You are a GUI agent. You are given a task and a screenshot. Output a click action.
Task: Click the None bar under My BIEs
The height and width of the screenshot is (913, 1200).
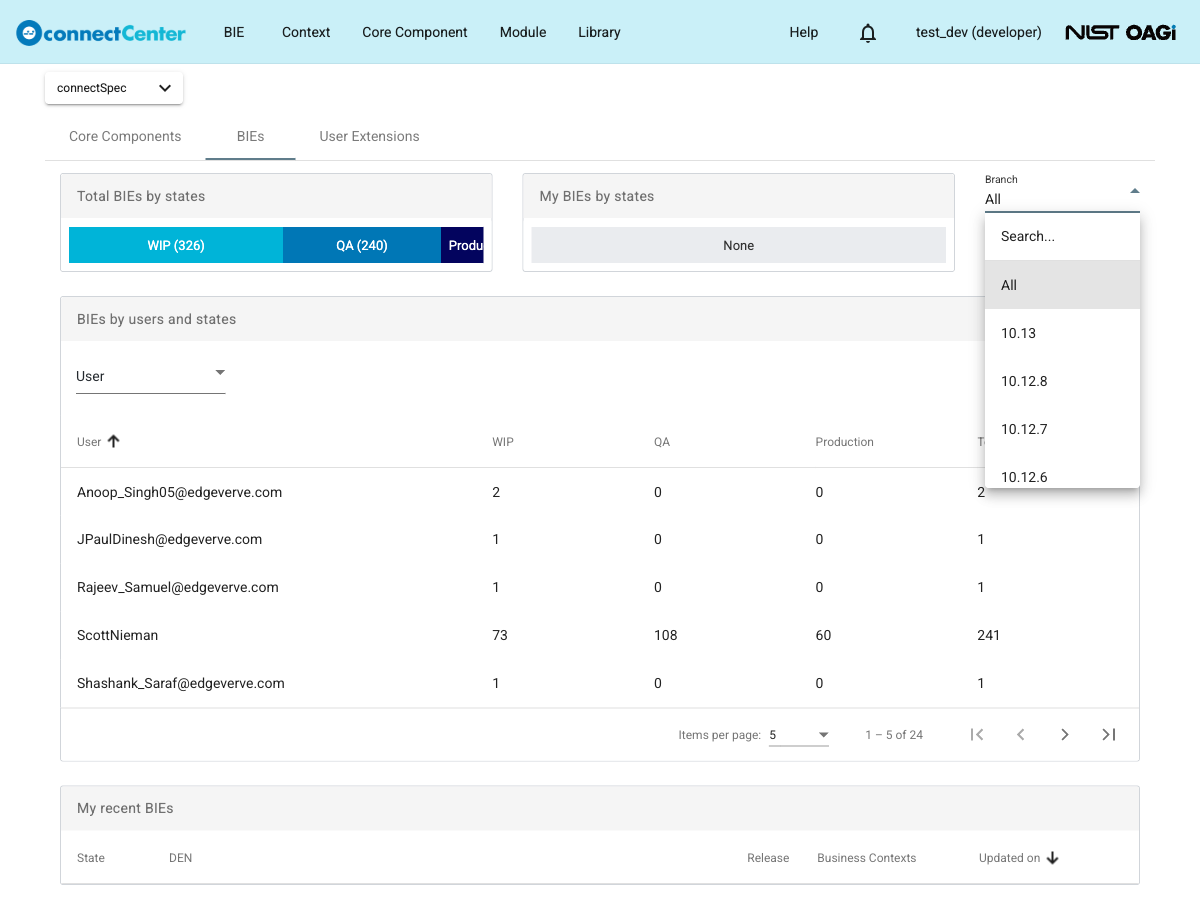[x=739, y=245]
